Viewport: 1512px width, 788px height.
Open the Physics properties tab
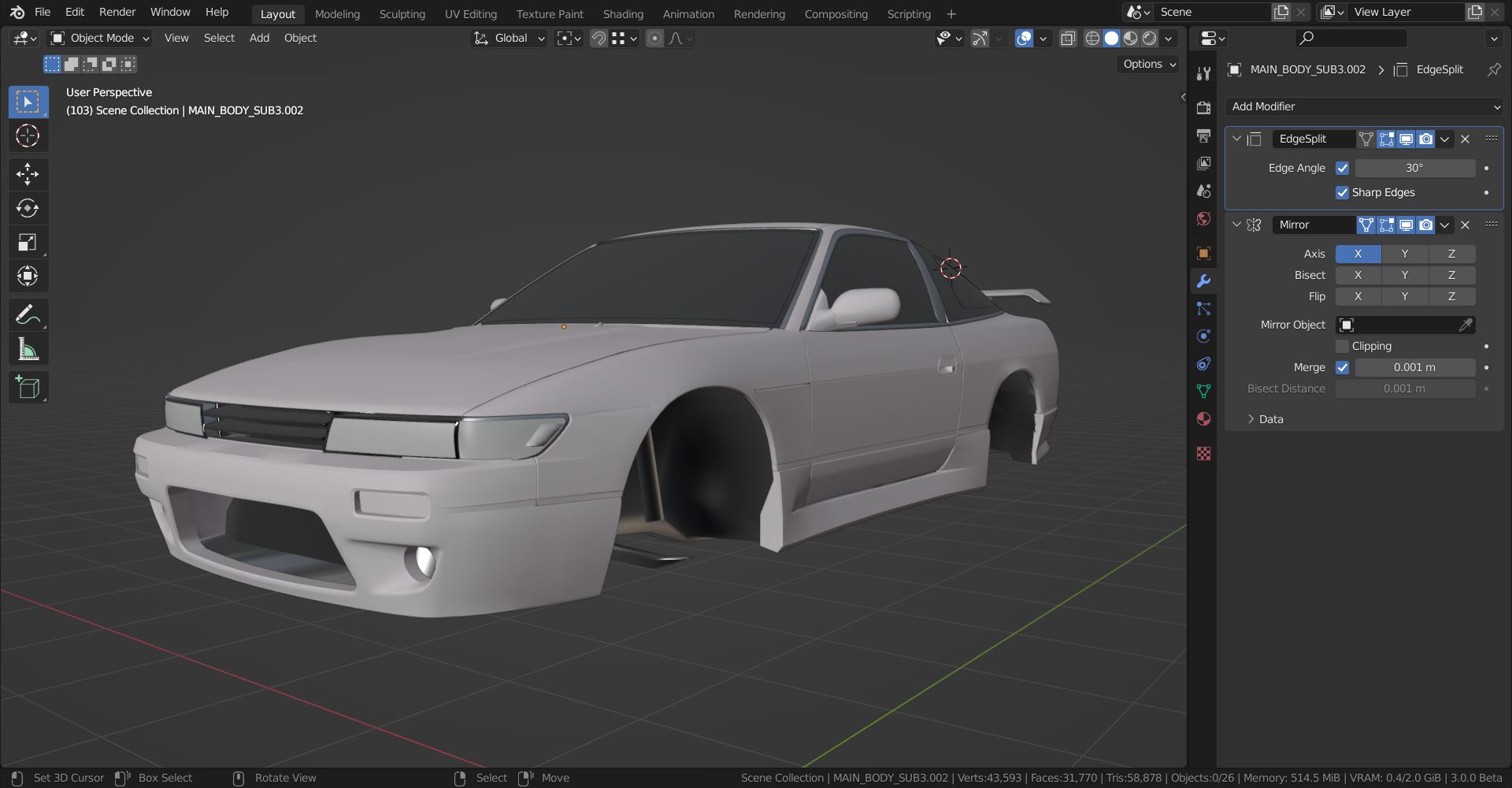[x=1203, y=336]
